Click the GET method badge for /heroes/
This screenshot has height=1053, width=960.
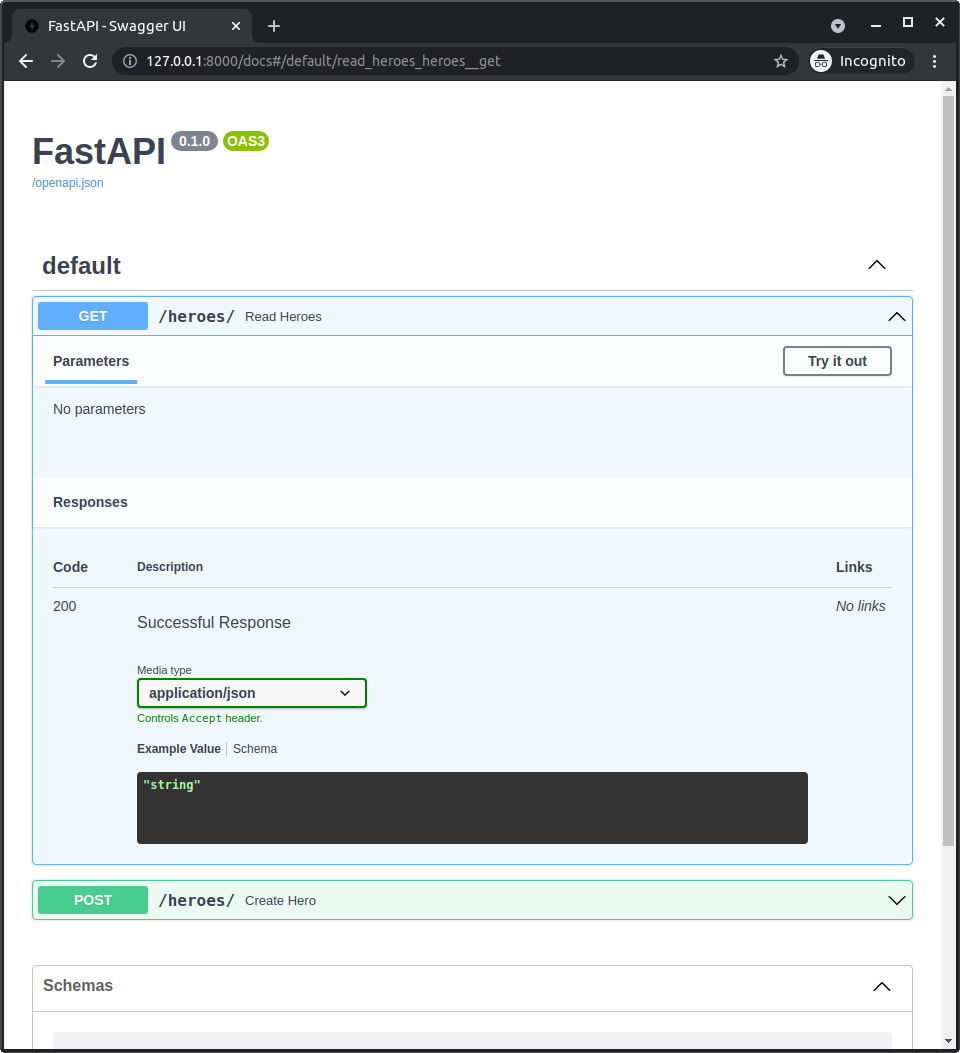coord(92,316)
